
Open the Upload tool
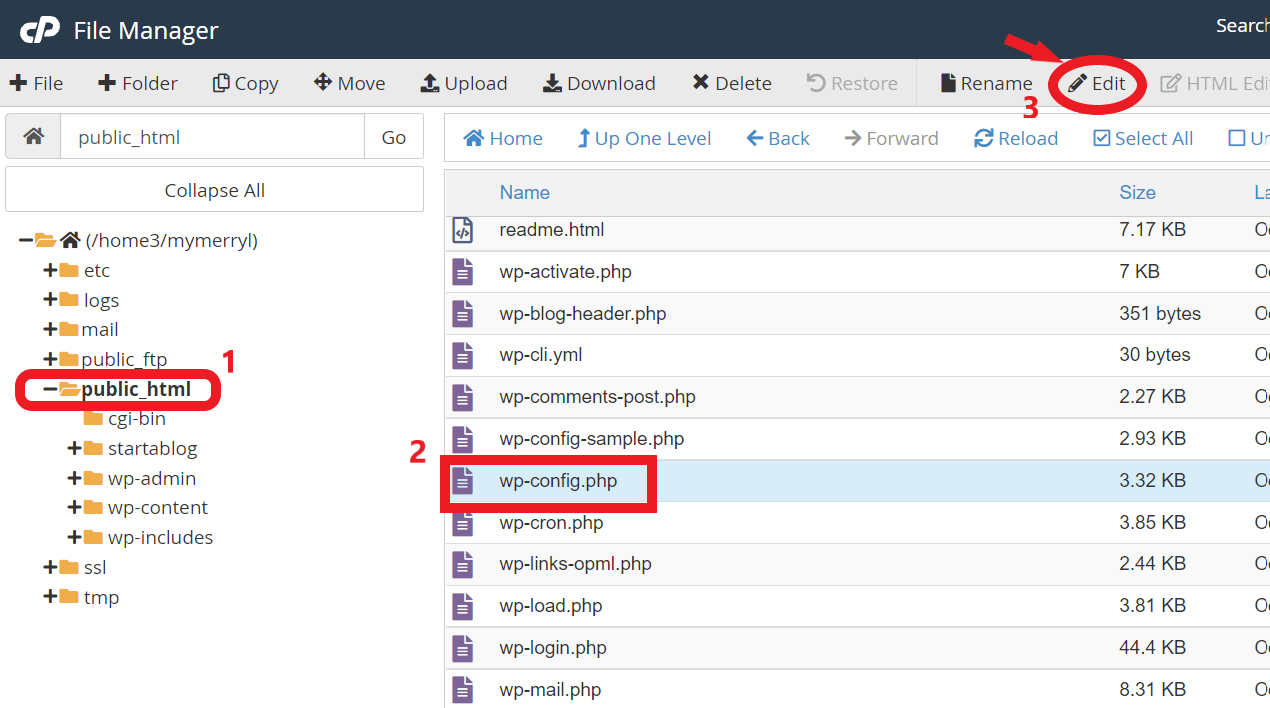click(464, 83)
